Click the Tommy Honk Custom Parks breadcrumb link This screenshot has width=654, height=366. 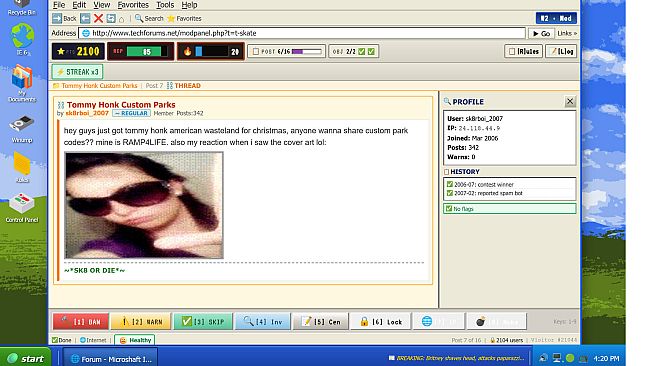[99, 85]
